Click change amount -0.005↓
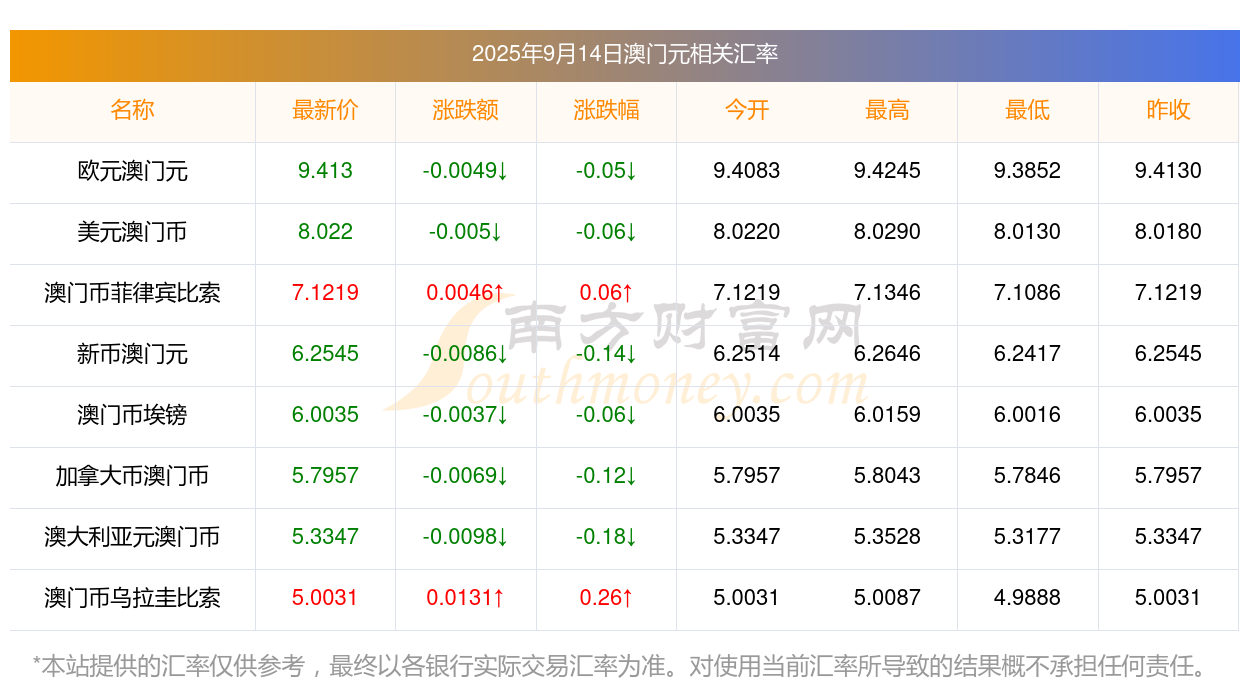Screen dimensions: 1250x698 click(x=465, y=232)
